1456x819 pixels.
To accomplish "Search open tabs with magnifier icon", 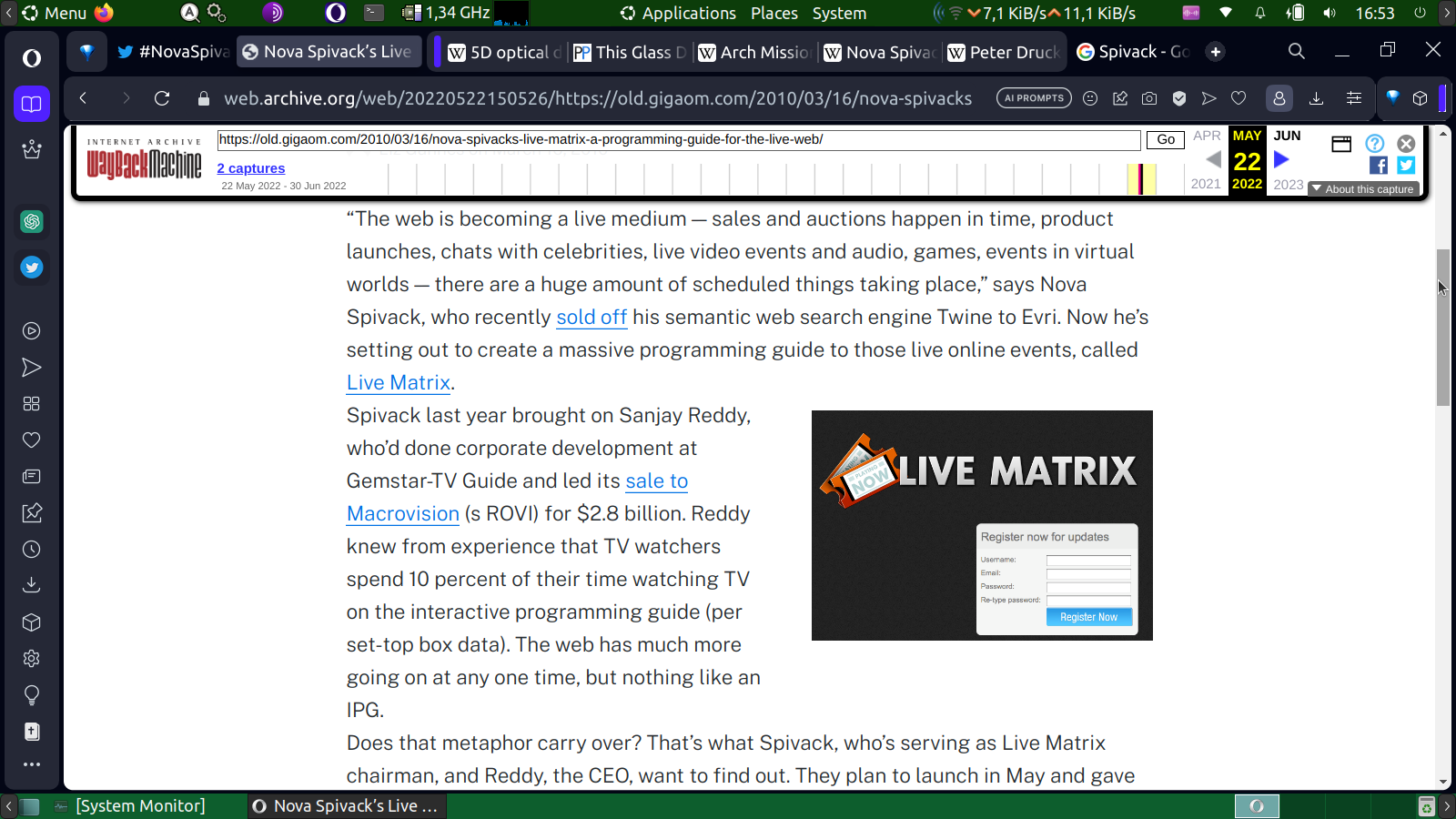I will point(1297,52).
